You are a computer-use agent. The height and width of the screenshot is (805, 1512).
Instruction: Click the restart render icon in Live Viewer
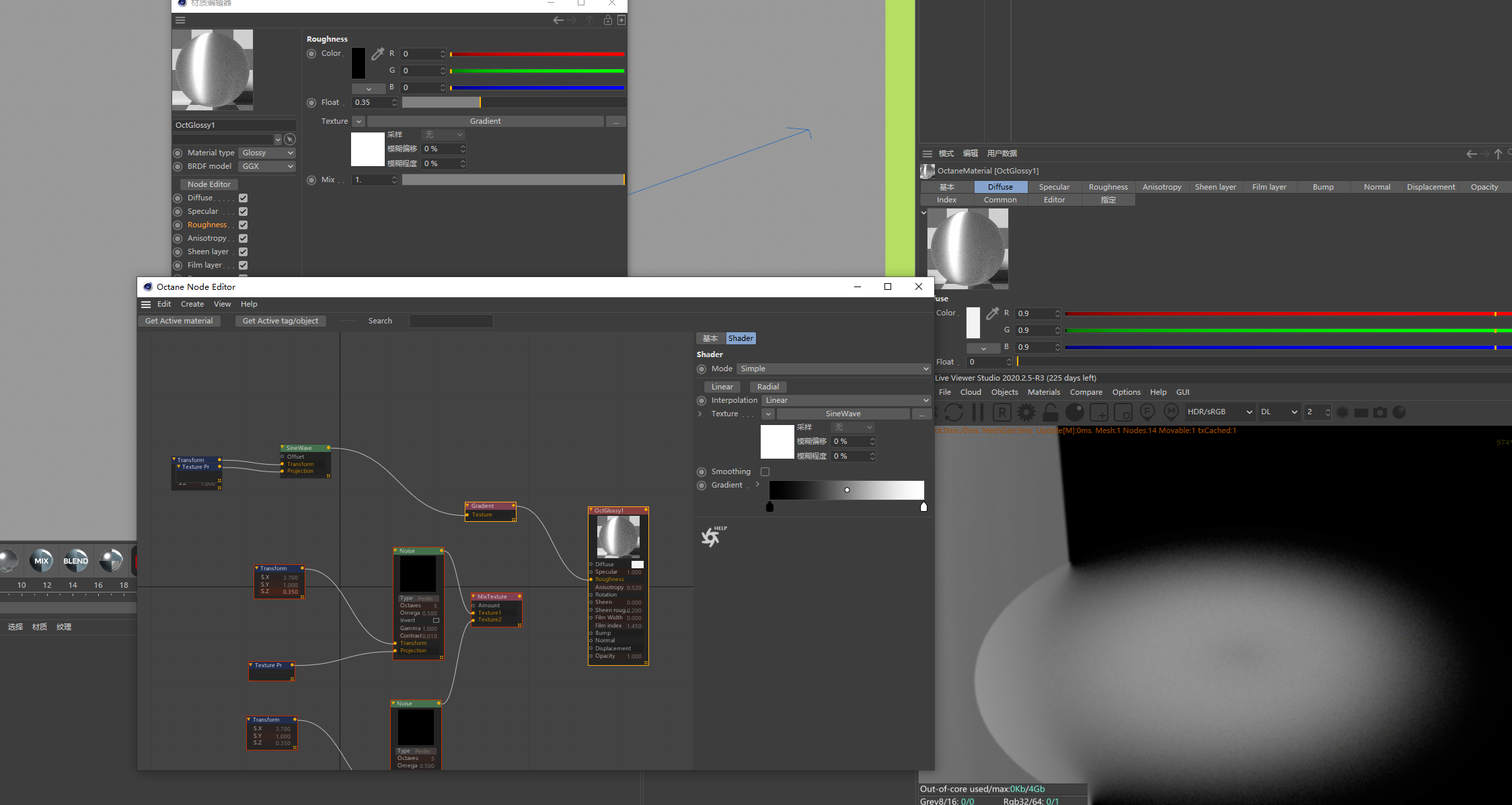pyautogui.click(x=954, y=412)
